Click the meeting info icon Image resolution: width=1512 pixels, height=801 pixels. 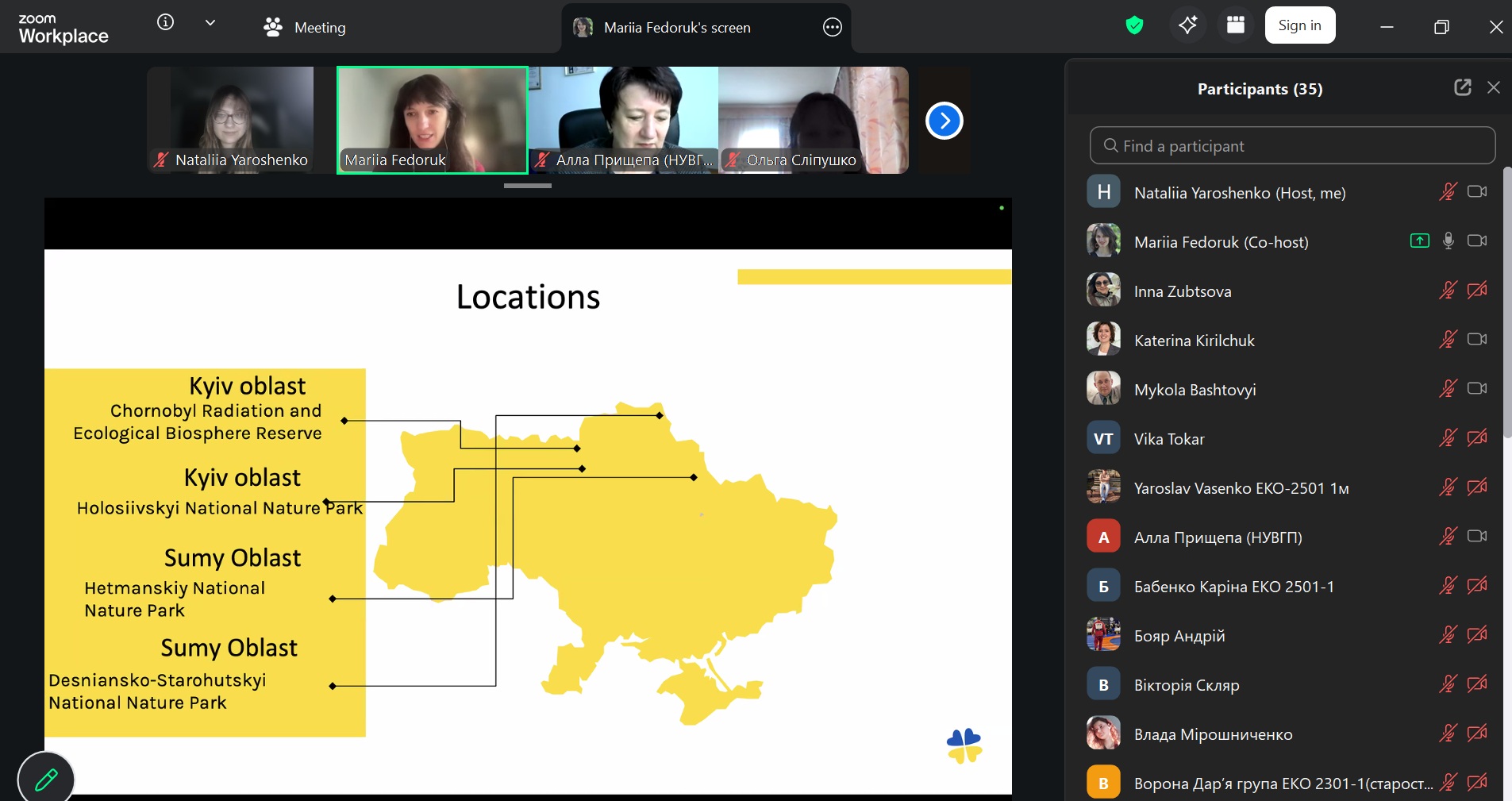click(x=165, y=22)
